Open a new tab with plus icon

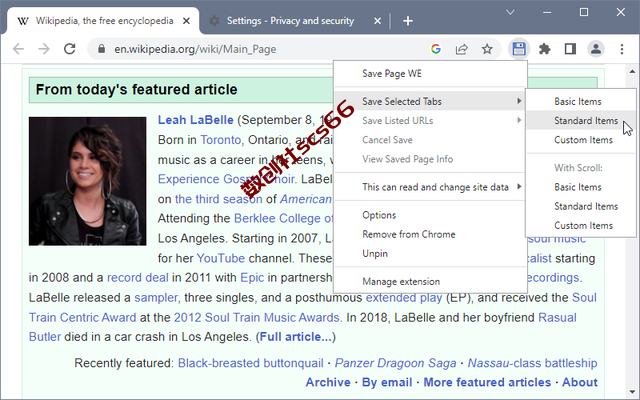pyautogui.click(x=408, y=21)
